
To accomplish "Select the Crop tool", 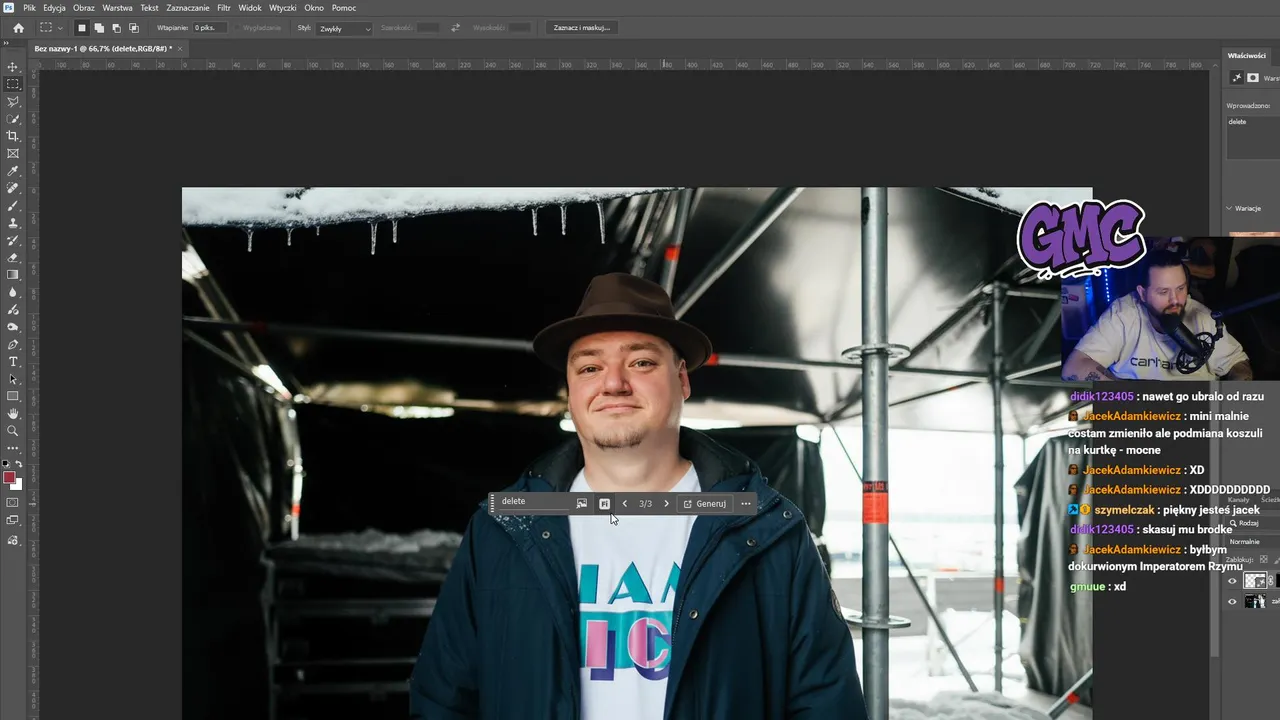I will point(13,136).
